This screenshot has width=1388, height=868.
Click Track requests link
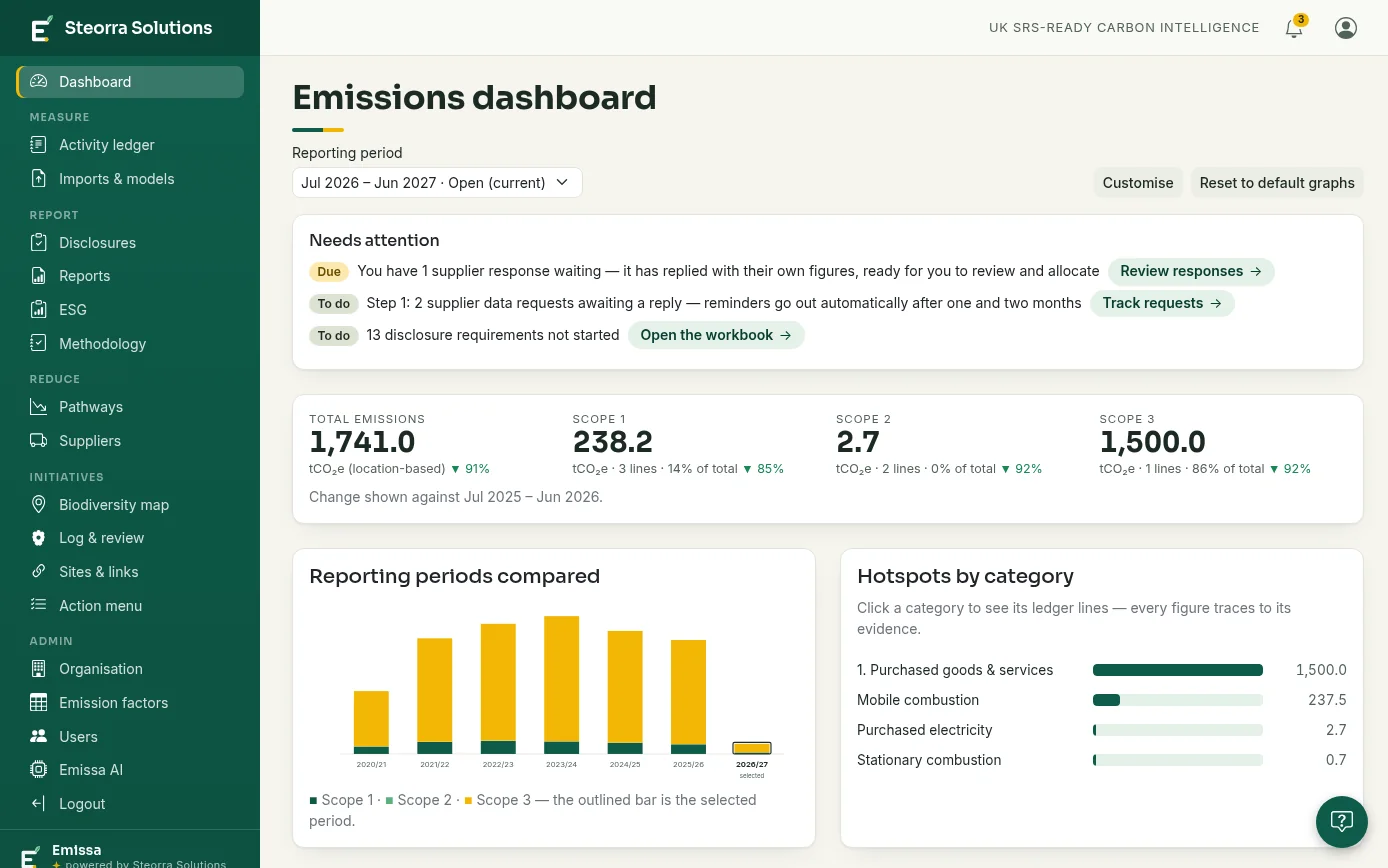click(1162, 303)
